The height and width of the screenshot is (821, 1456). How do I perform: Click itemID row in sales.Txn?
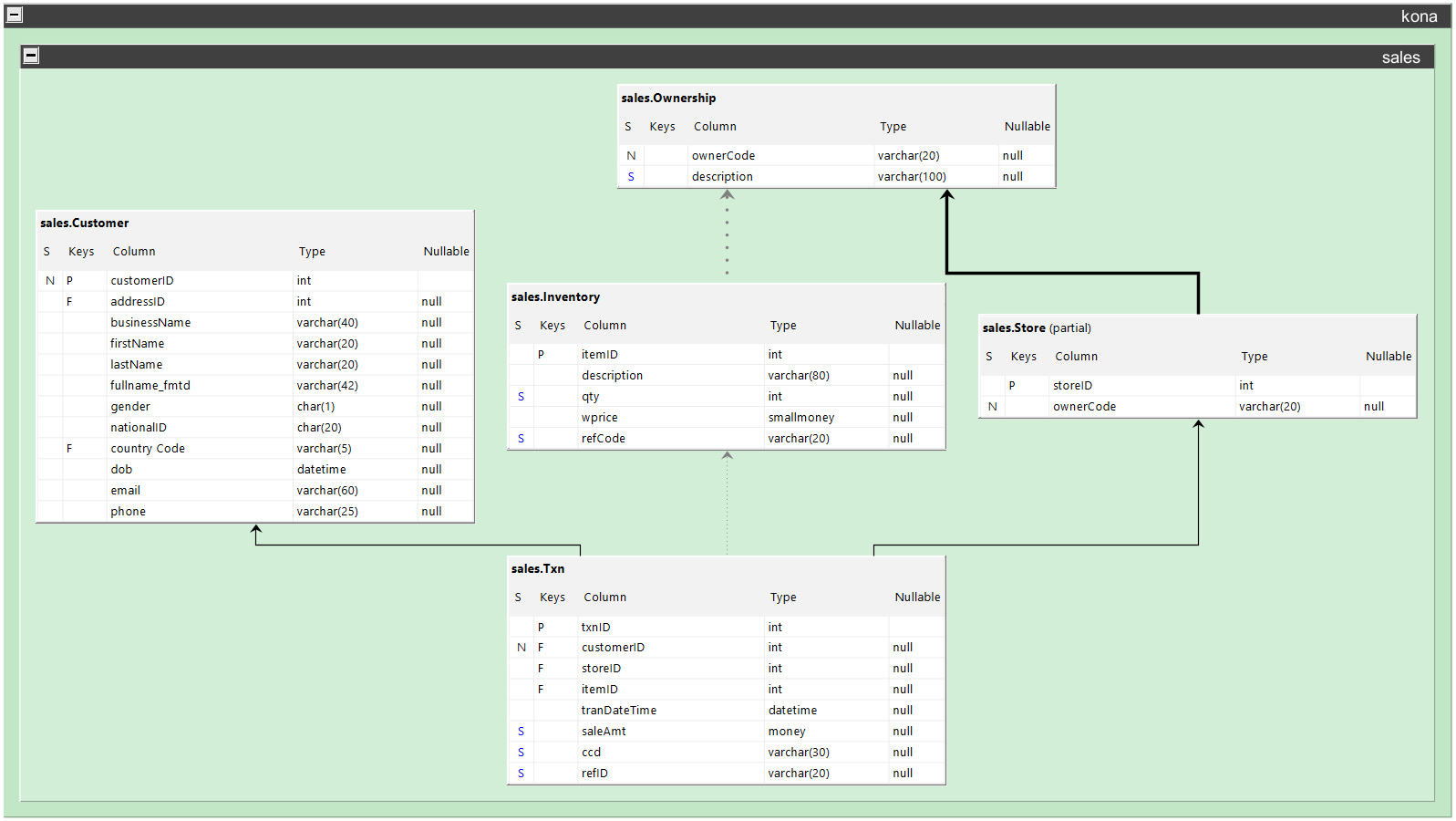pos(727,689)
